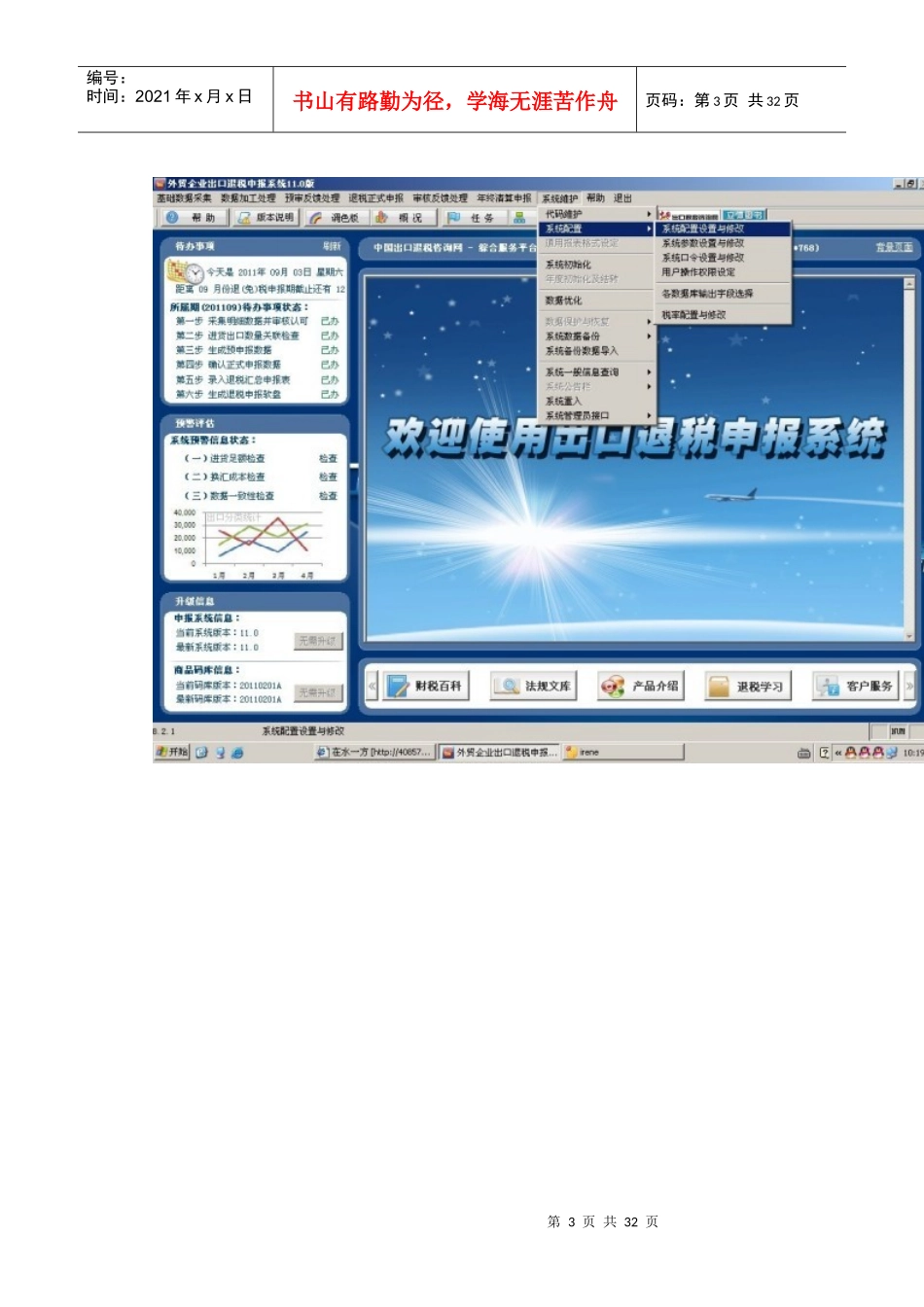Expand 系统数据备份 submenu
Screen dimensions: 924x1307
pos(597,336)
